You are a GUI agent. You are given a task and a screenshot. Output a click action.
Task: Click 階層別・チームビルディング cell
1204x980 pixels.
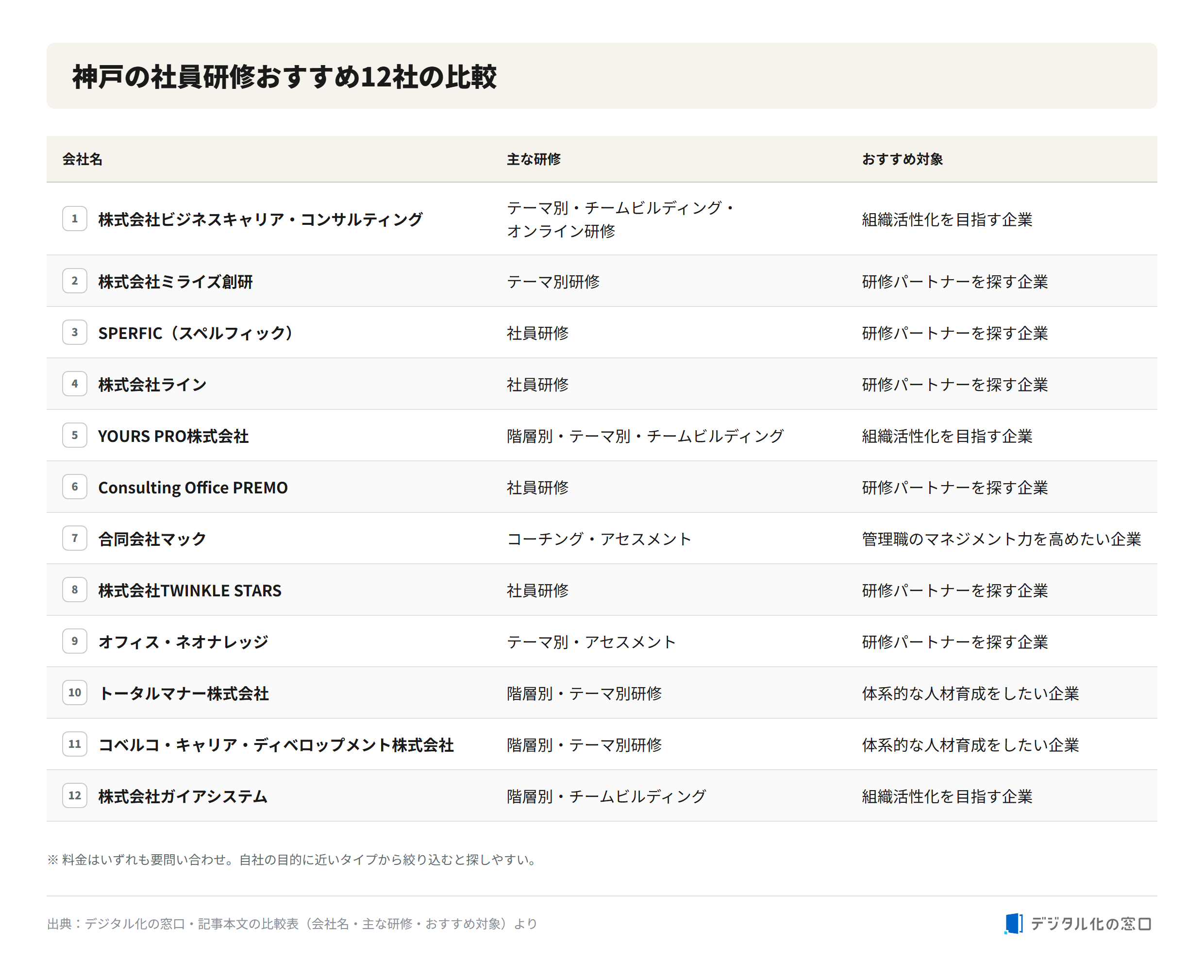pyautogui.click(x=606, y=796)
